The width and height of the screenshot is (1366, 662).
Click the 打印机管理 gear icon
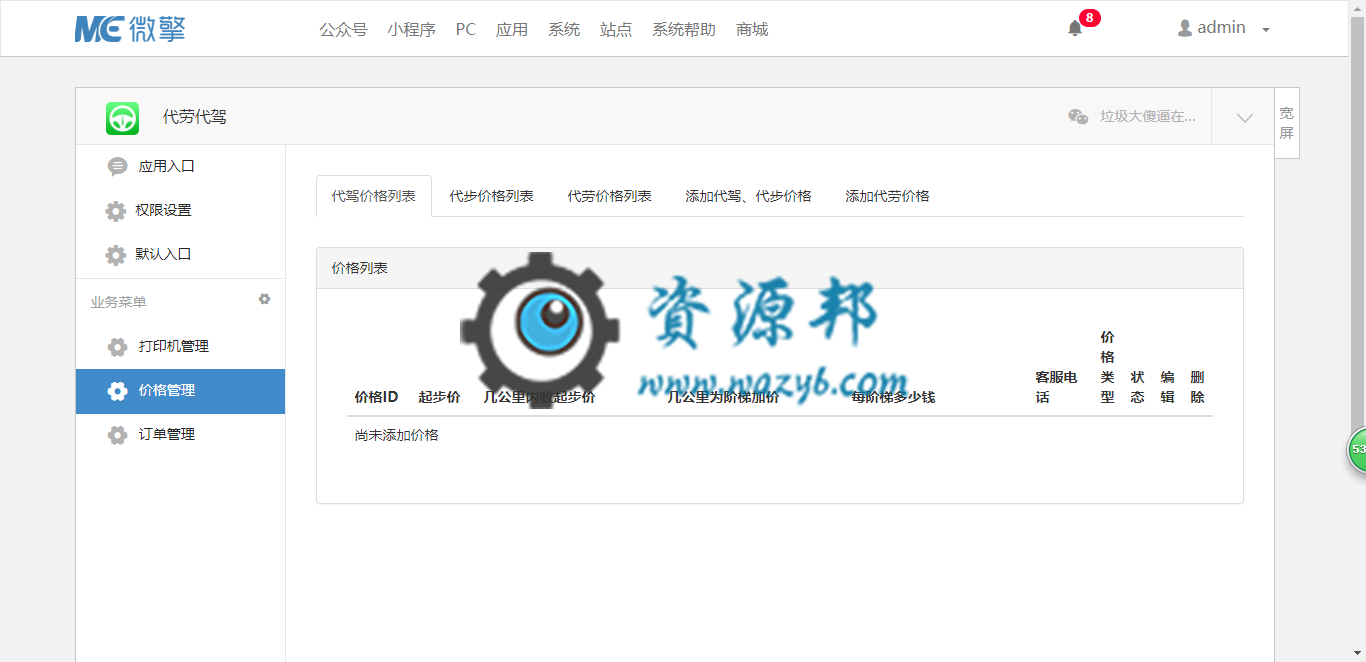point(117,347)
